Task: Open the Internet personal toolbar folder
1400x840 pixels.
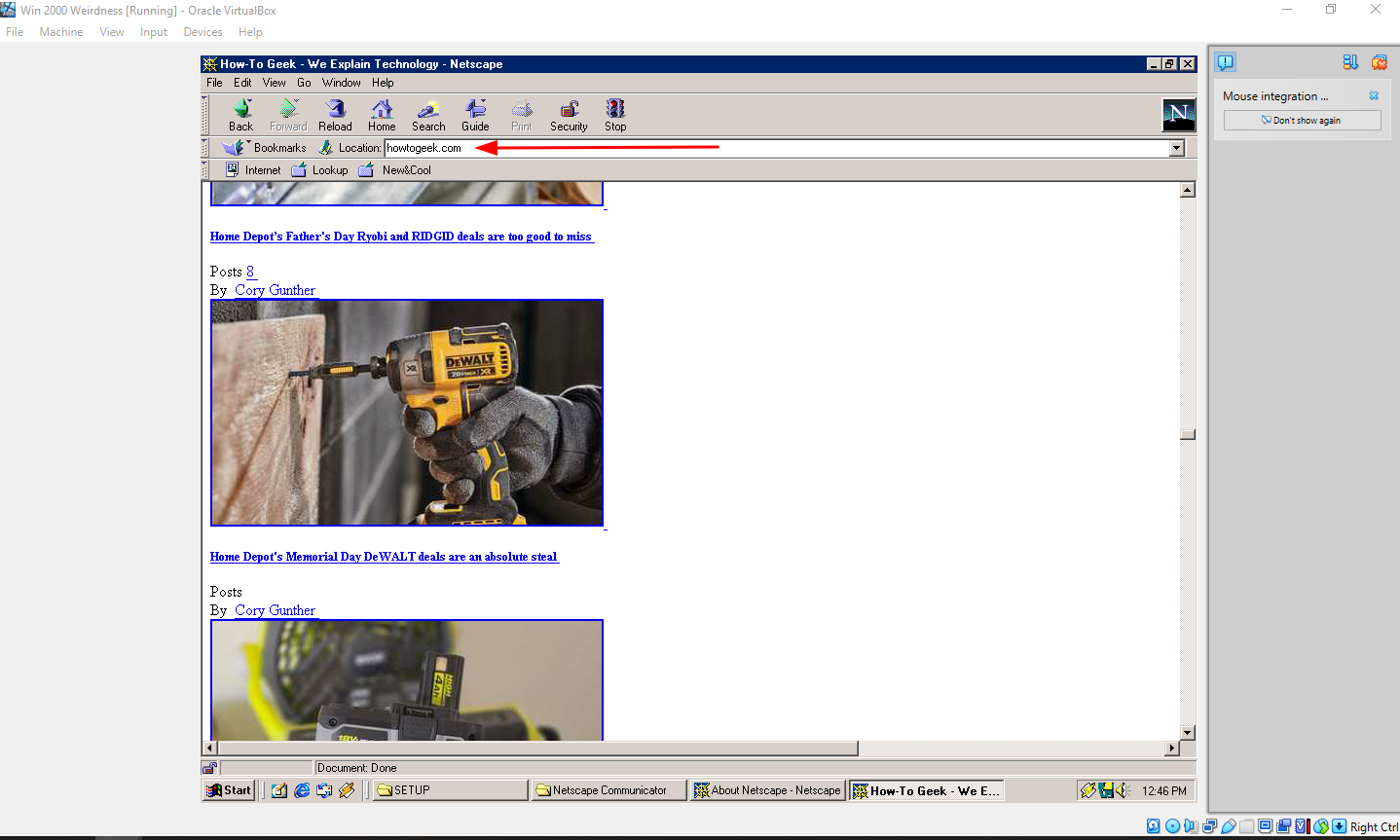Action: [x=253, y=170]
